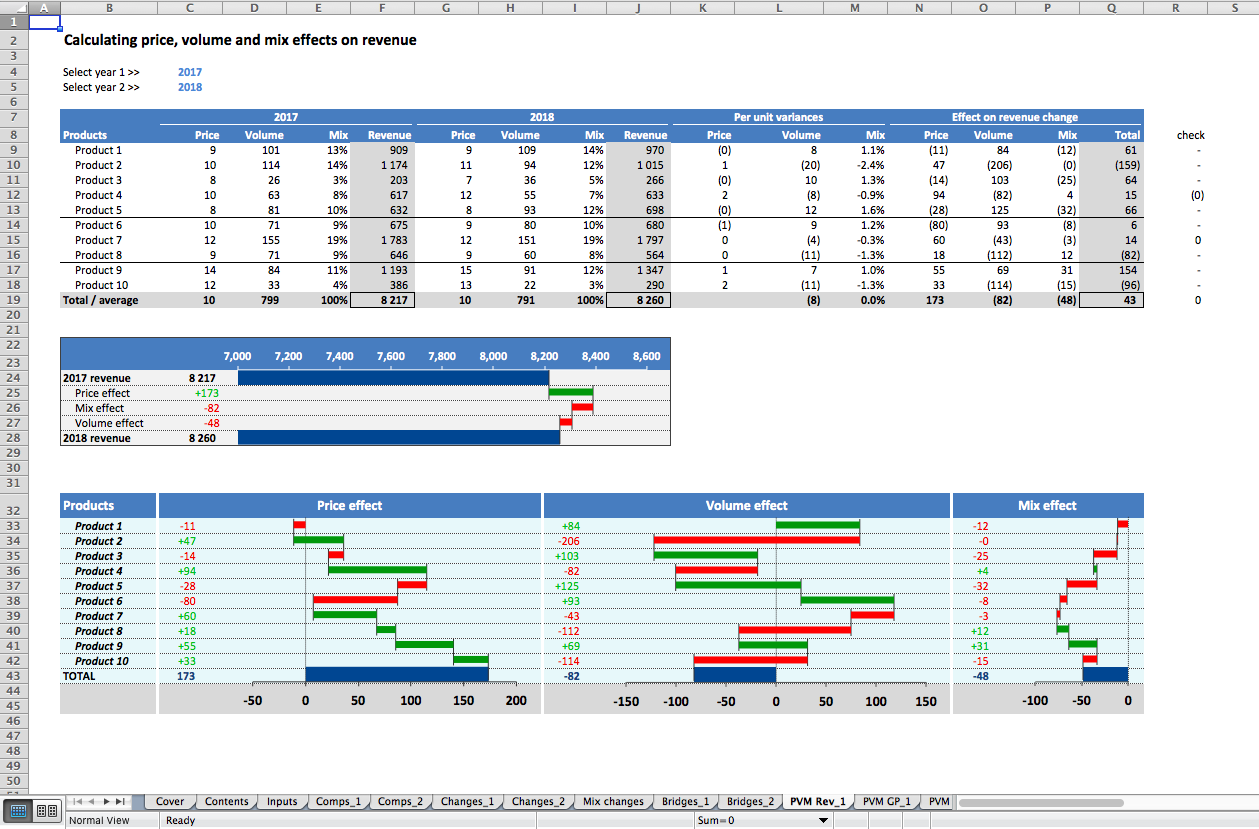1259x829 pixels.
Task: Select column header Q
Action: pos(1112,7)
